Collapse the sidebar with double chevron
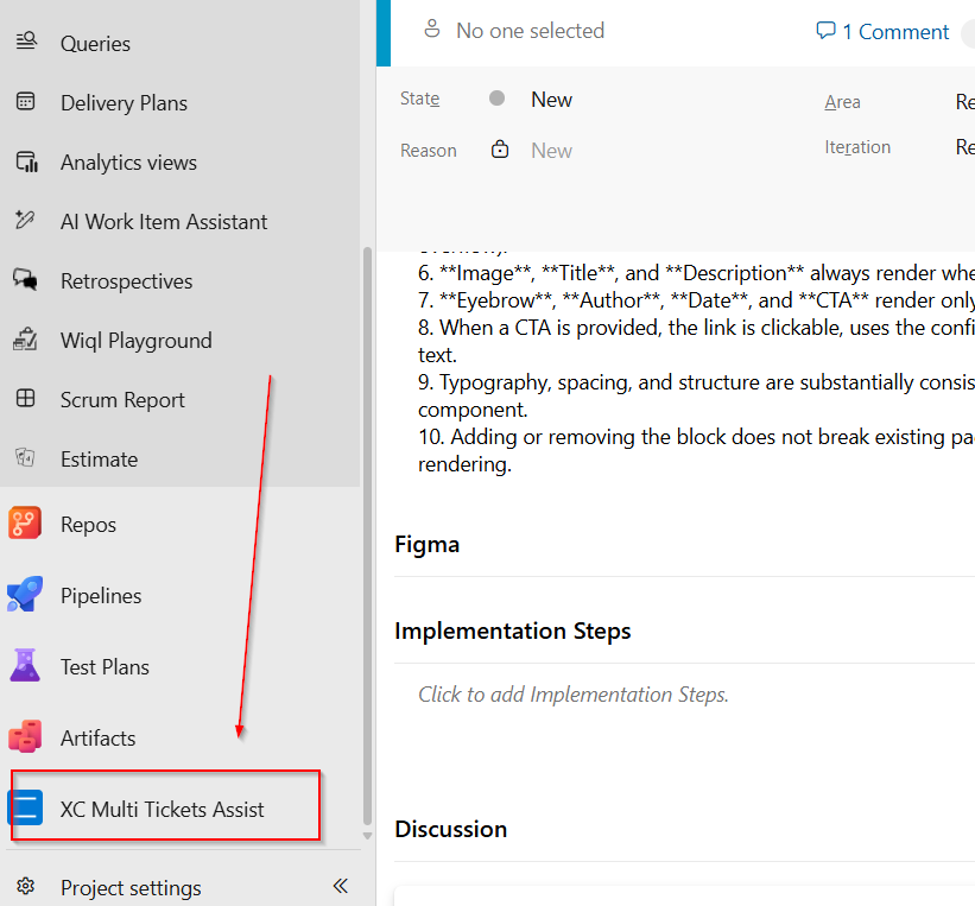The image size is (975, 906). [x=340, y=885]
